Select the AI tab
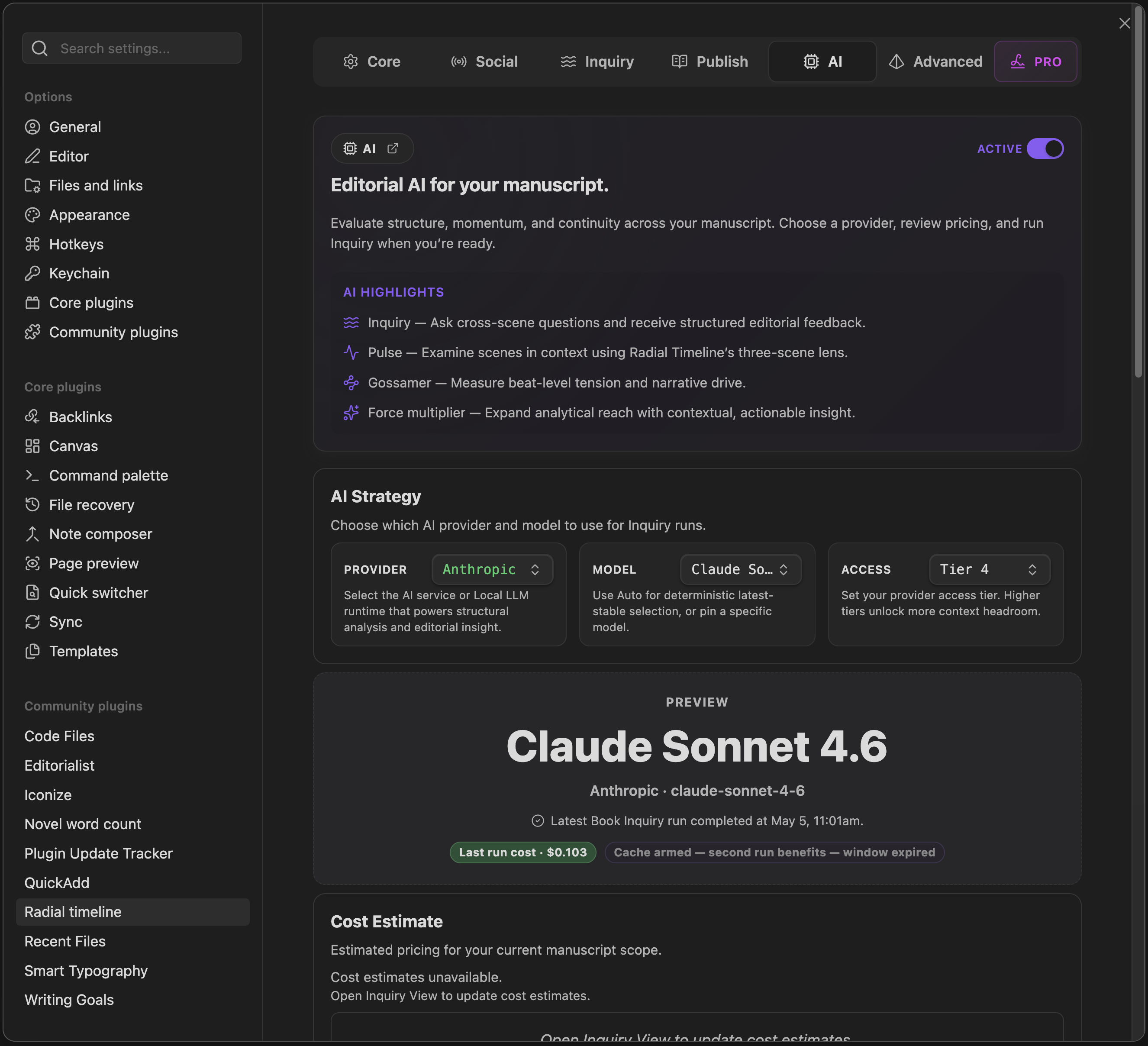Screen dimensions: 1148x1046 pos(822,61)
